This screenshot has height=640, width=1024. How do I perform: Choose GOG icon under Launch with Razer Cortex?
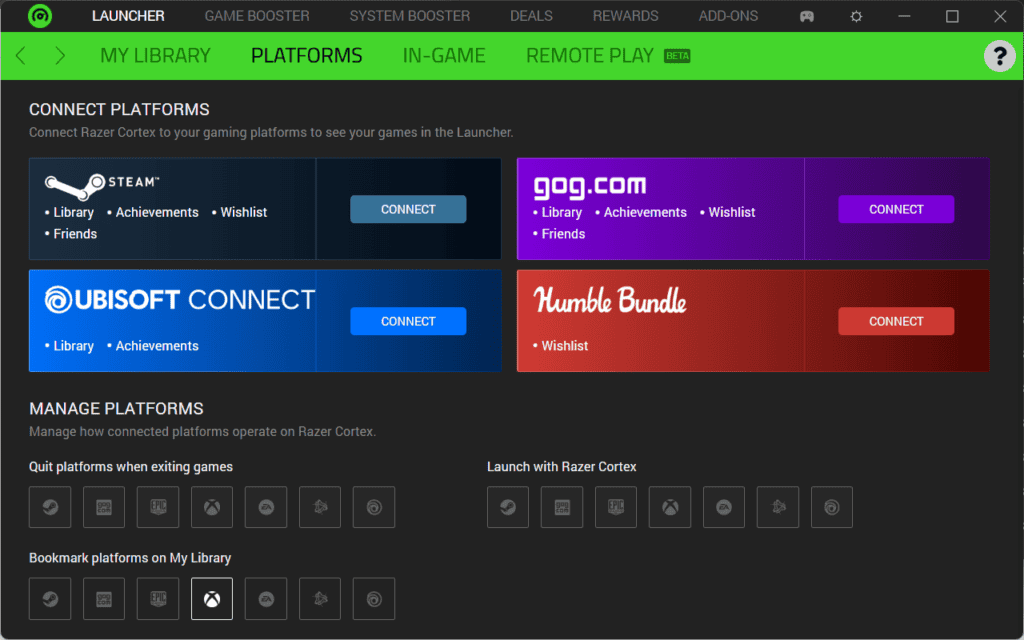[x=562, y=507]
